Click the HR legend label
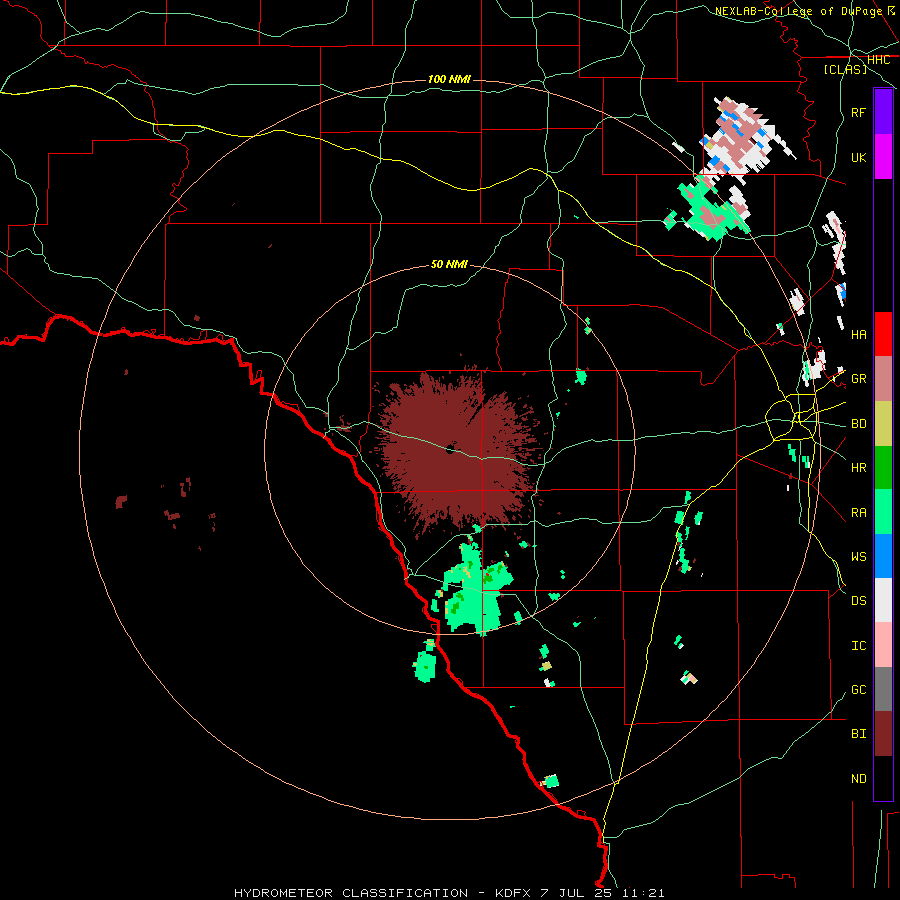Screen dimensions: 900x900 tap(858, 468)
